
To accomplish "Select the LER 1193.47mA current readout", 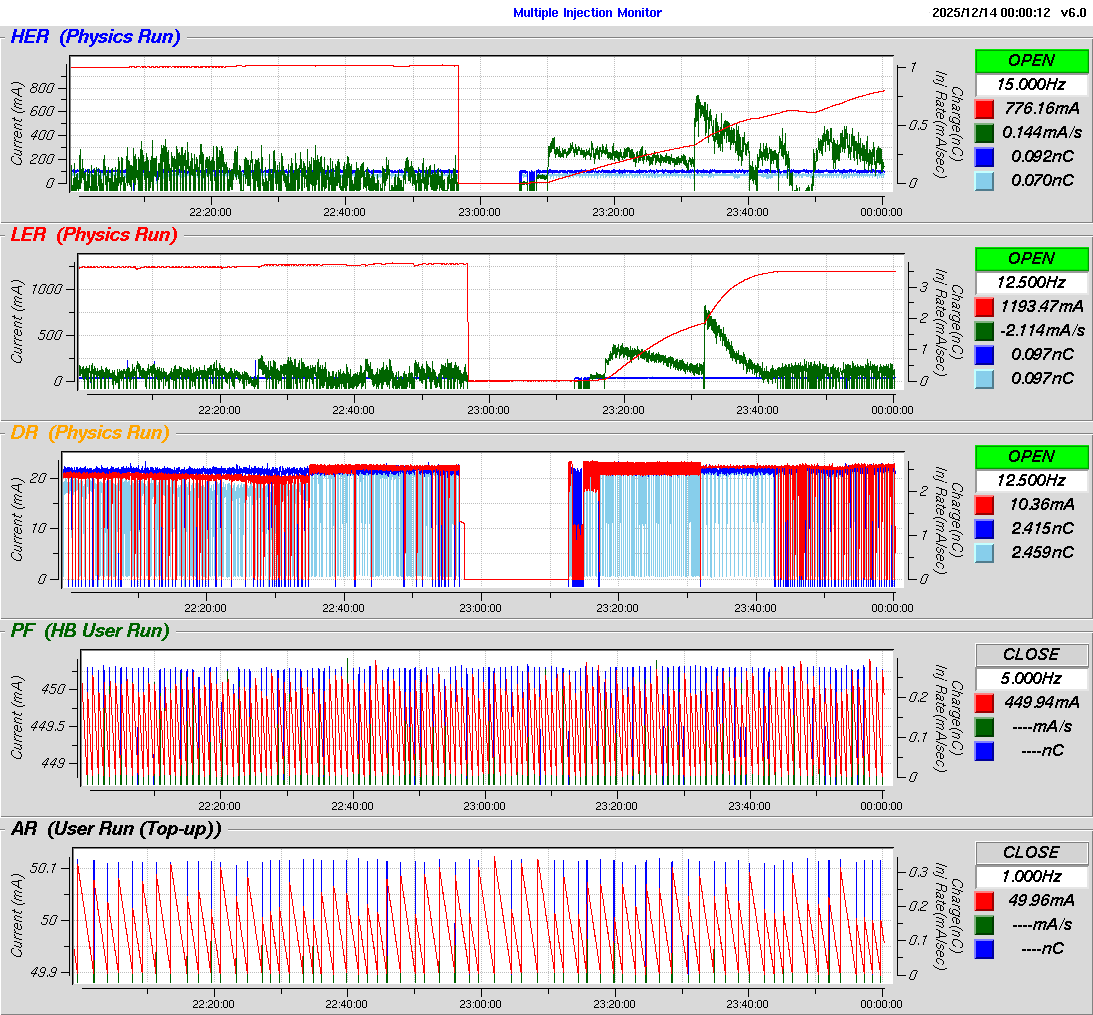I will [x=1043, y=306].
